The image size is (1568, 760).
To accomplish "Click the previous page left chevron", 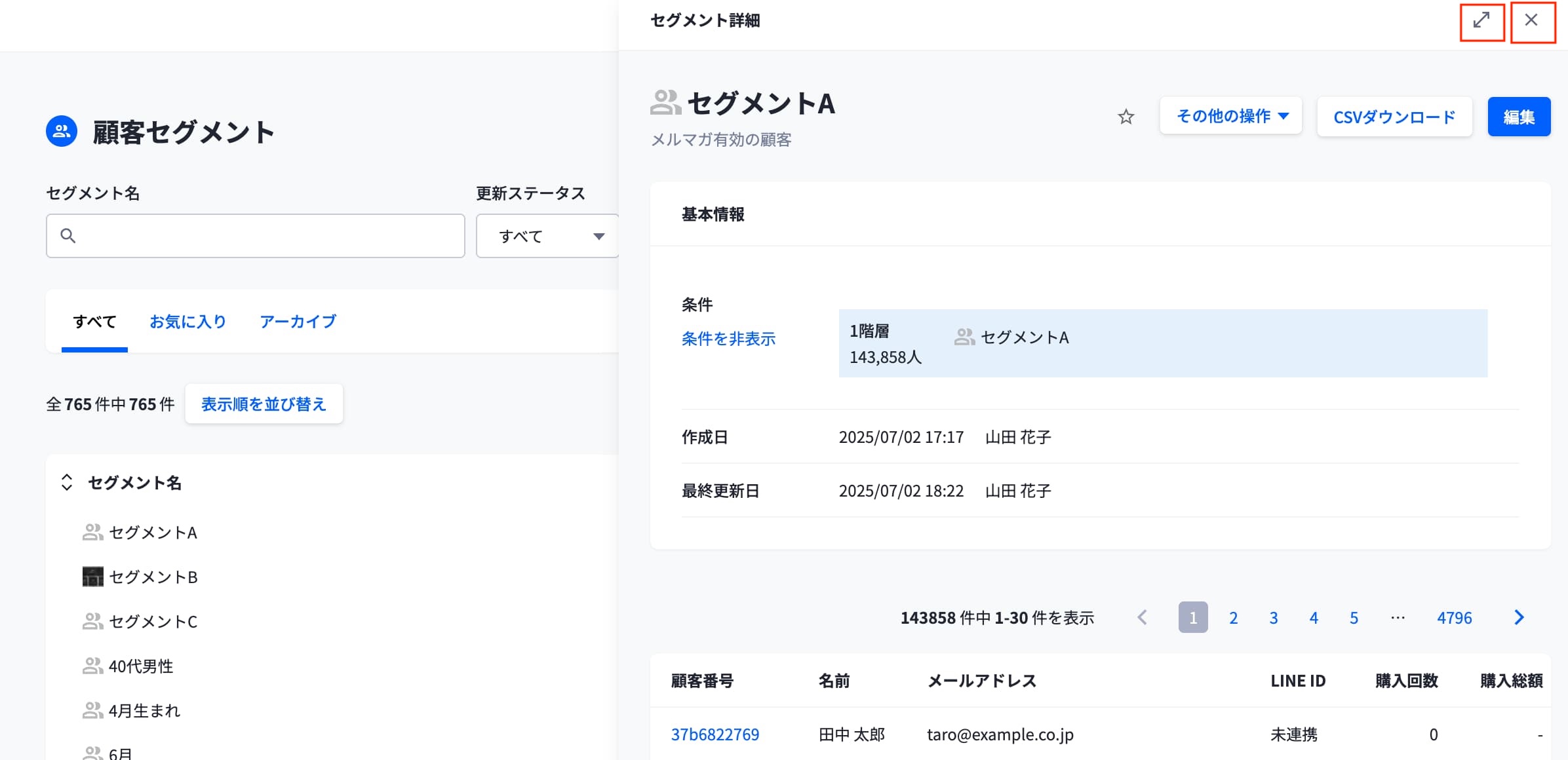I will 1143,618.
